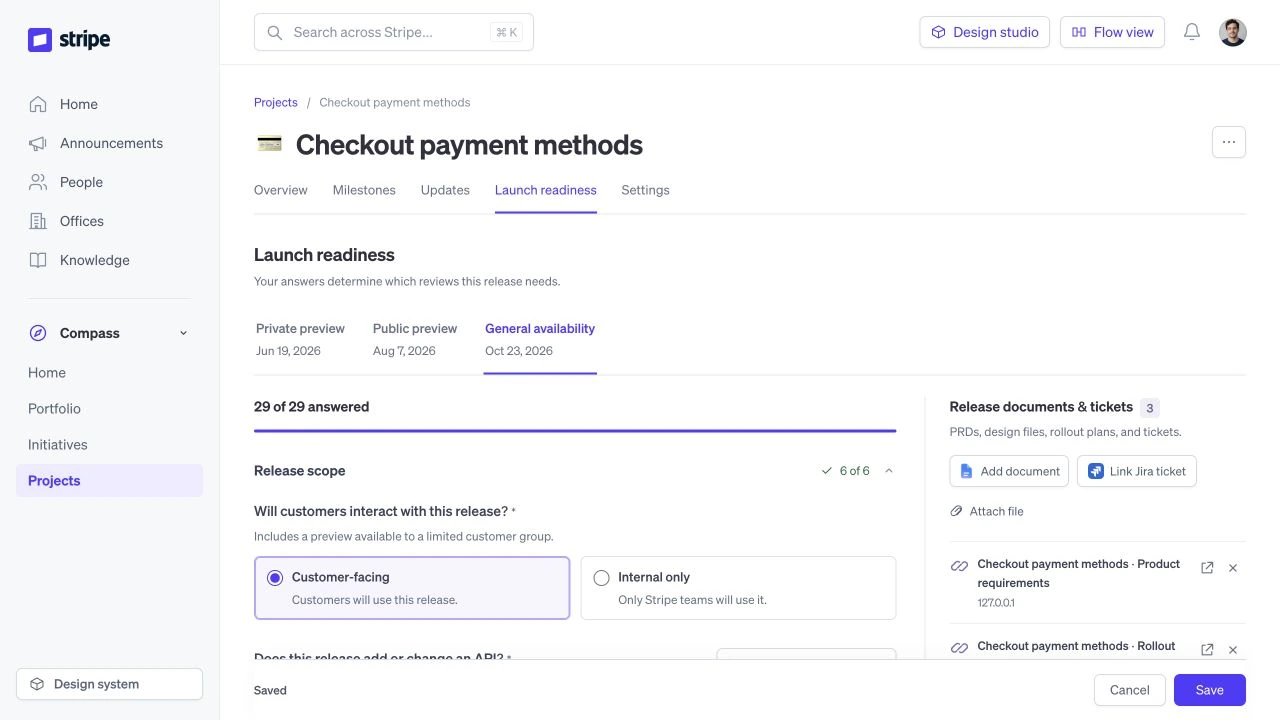1280x720 pixels.
Task: Remove the Checkout payment methods Rollout document
Action: [x=1233, y=650]
